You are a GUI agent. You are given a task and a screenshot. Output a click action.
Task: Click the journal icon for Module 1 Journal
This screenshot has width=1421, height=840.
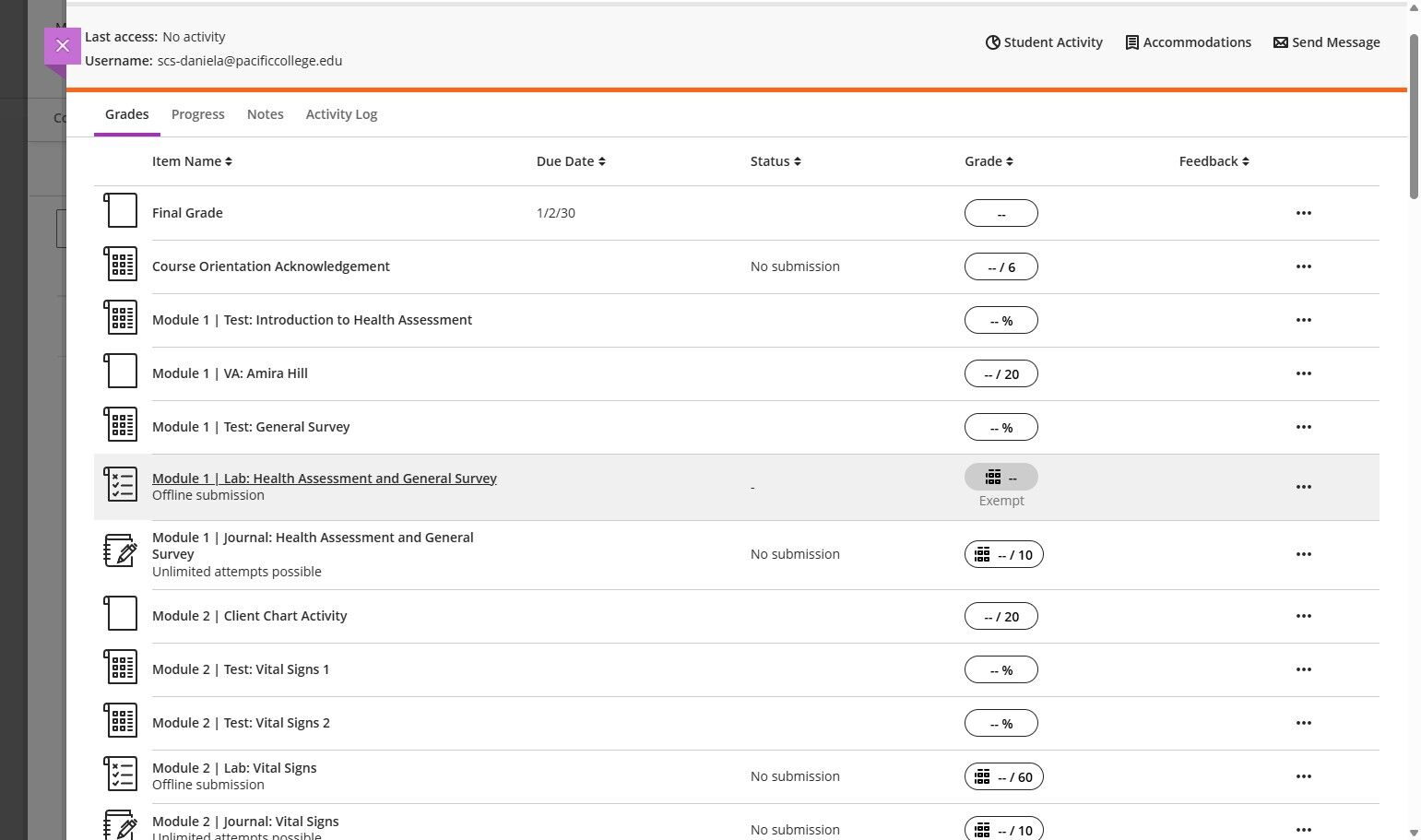tap(121, 550)
